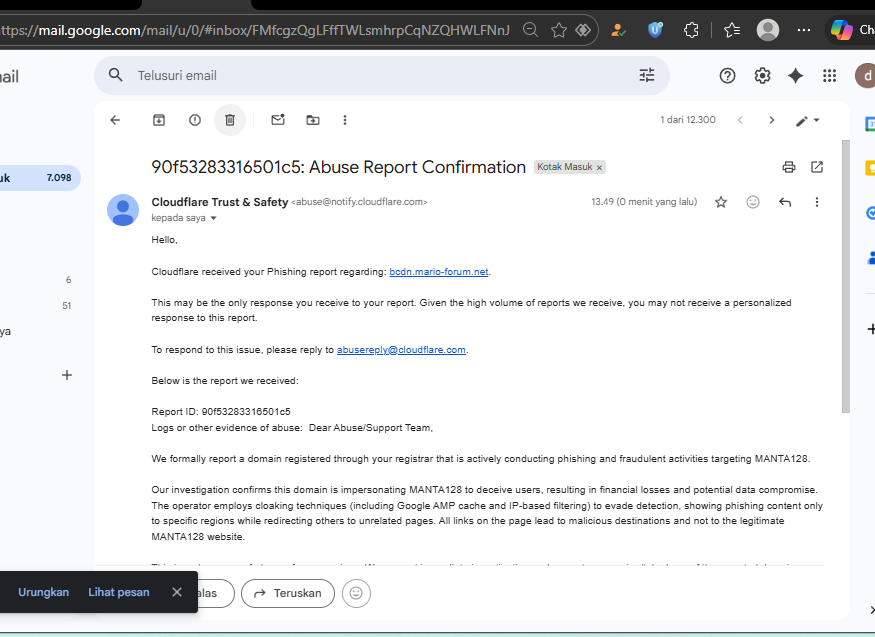Open Contacts in side panel
Image resolution: width=875 pixels, height=637 pixels.
(871, 257)
